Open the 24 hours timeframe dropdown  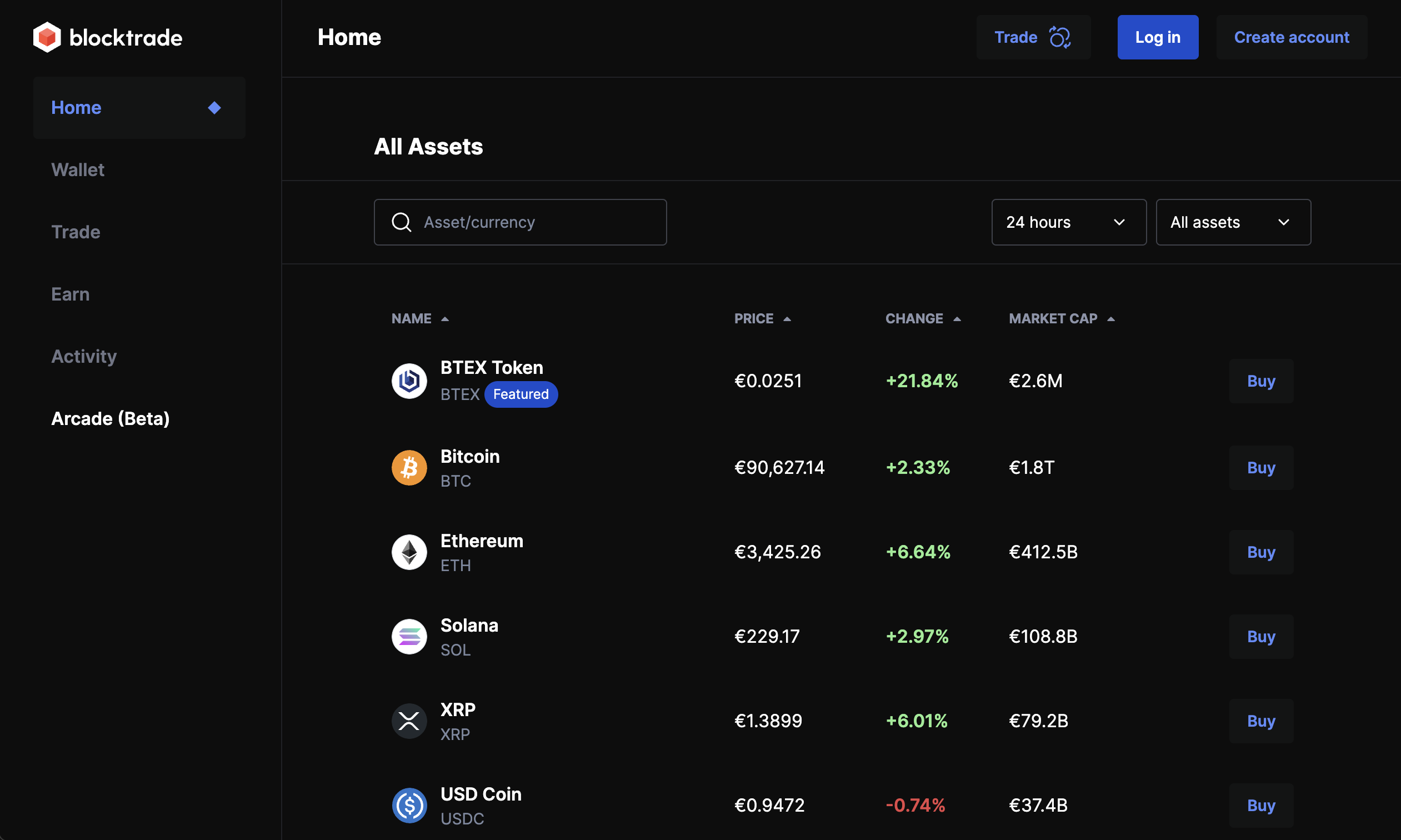pyautogui.click(x=1068, y=222)
